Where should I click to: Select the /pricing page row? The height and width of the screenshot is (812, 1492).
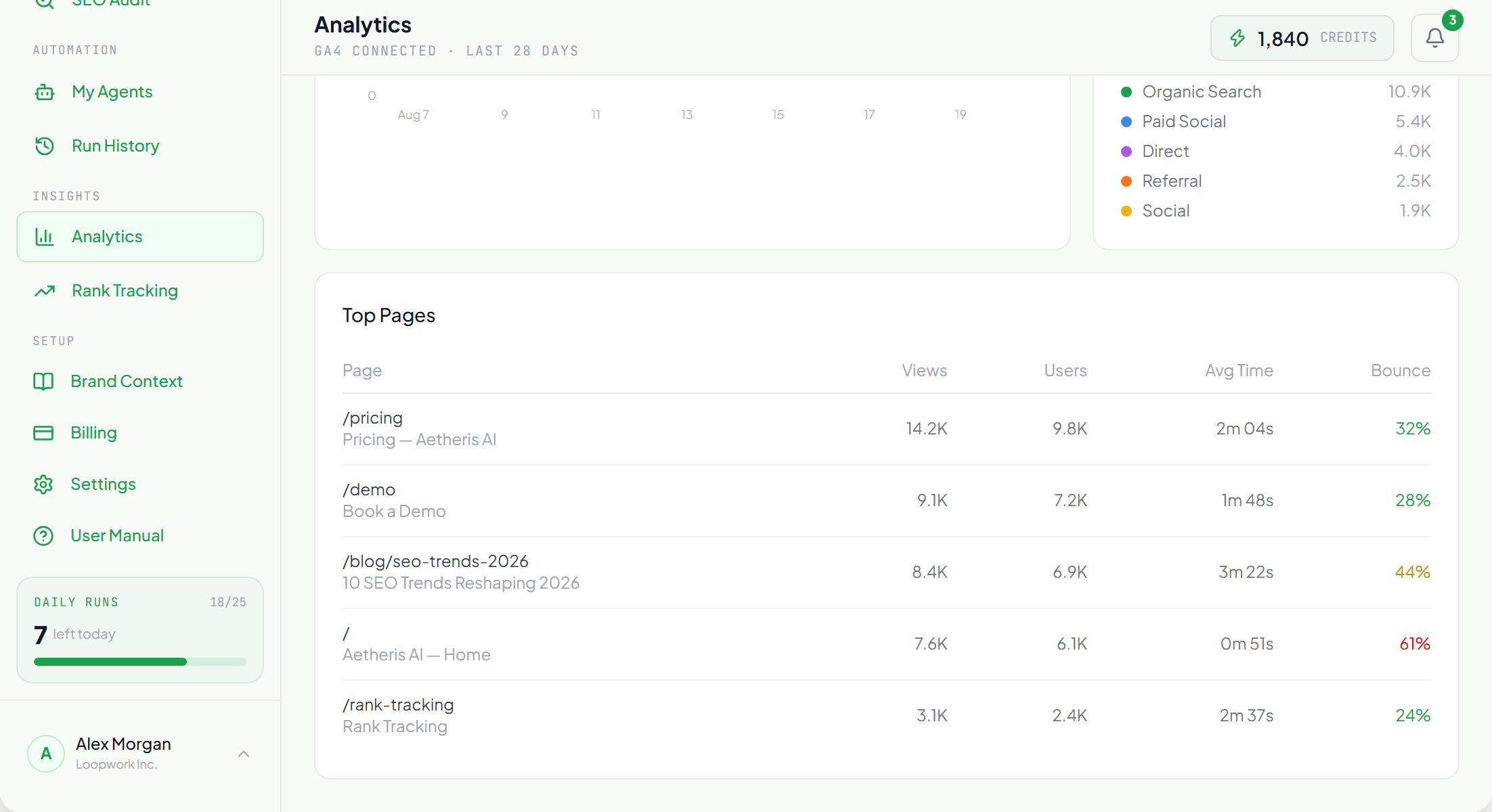click(x=886, y=429)
